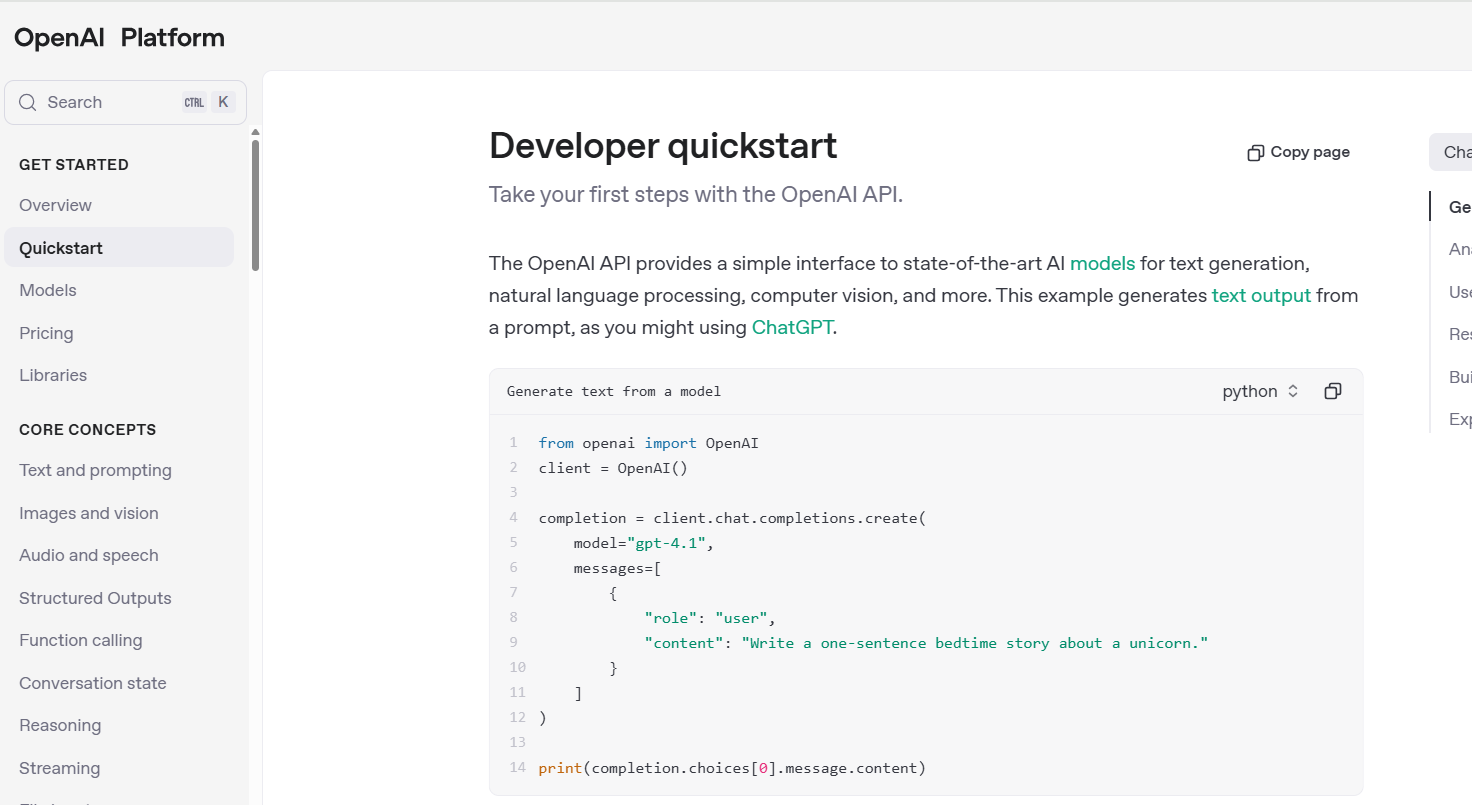1472x805 pixels.
Task: Click the search magnifier icon
Action: (28, 102)
